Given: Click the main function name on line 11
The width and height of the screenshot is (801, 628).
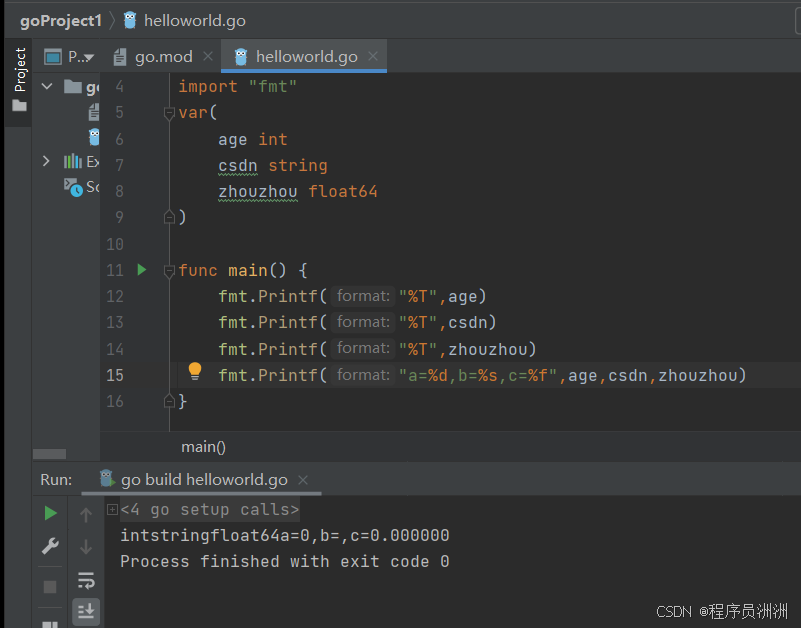Looking at the screenshot, I should click(x=248, y=270).
